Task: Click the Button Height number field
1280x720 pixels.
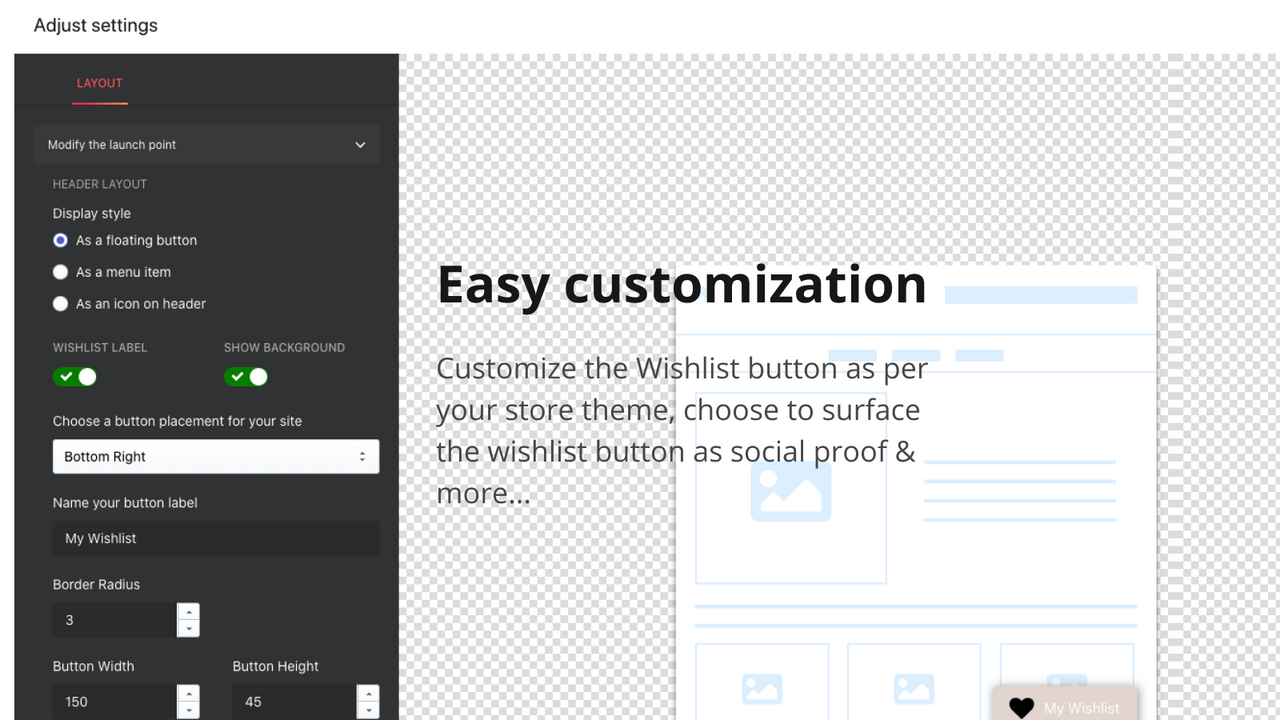Action: pyautogui.click(x=295, y=701)
